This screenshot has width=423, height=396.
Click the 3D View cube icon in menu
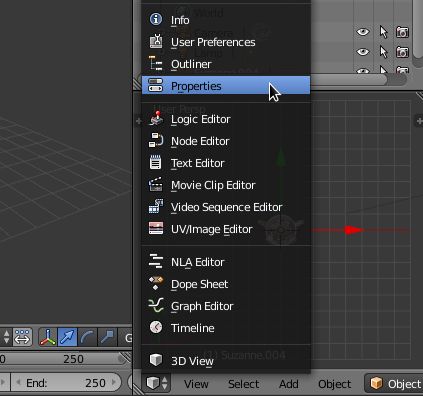pos(156,360)
